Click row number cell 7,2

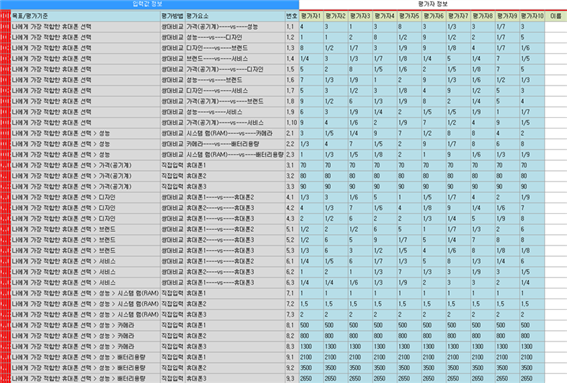pos(292,304)
